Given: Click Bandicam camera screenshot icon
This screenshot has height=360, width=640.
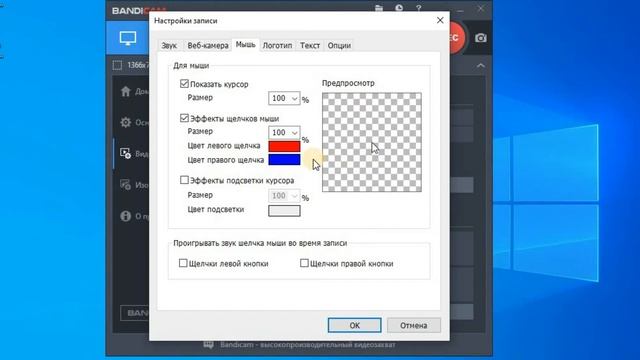Looking at the screenshot, I should point(481,38).
